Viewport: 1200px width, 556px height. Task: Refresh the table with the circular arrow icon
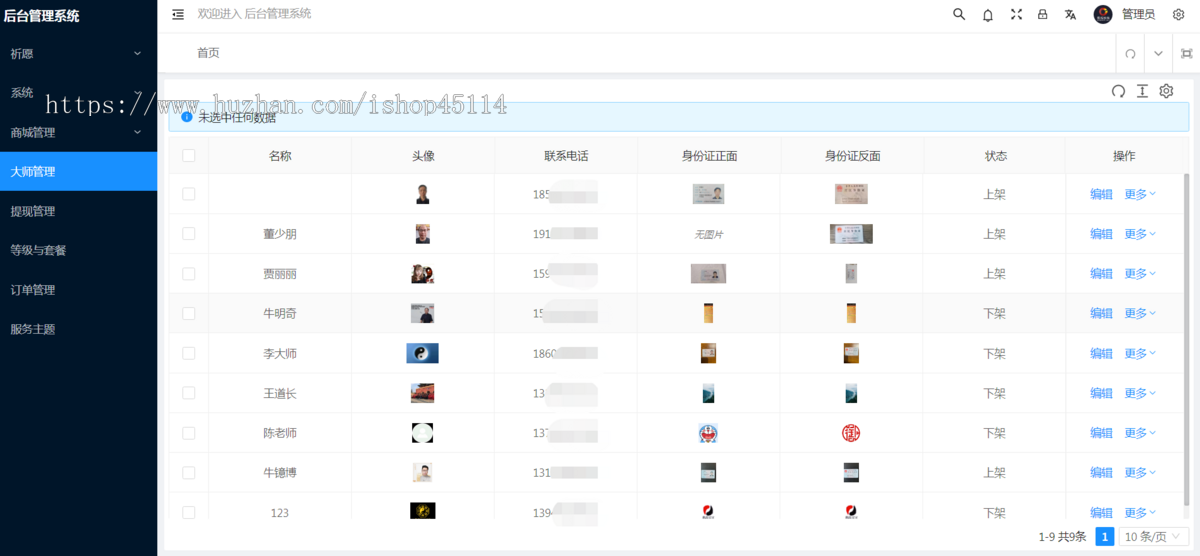pos(1118,91)
